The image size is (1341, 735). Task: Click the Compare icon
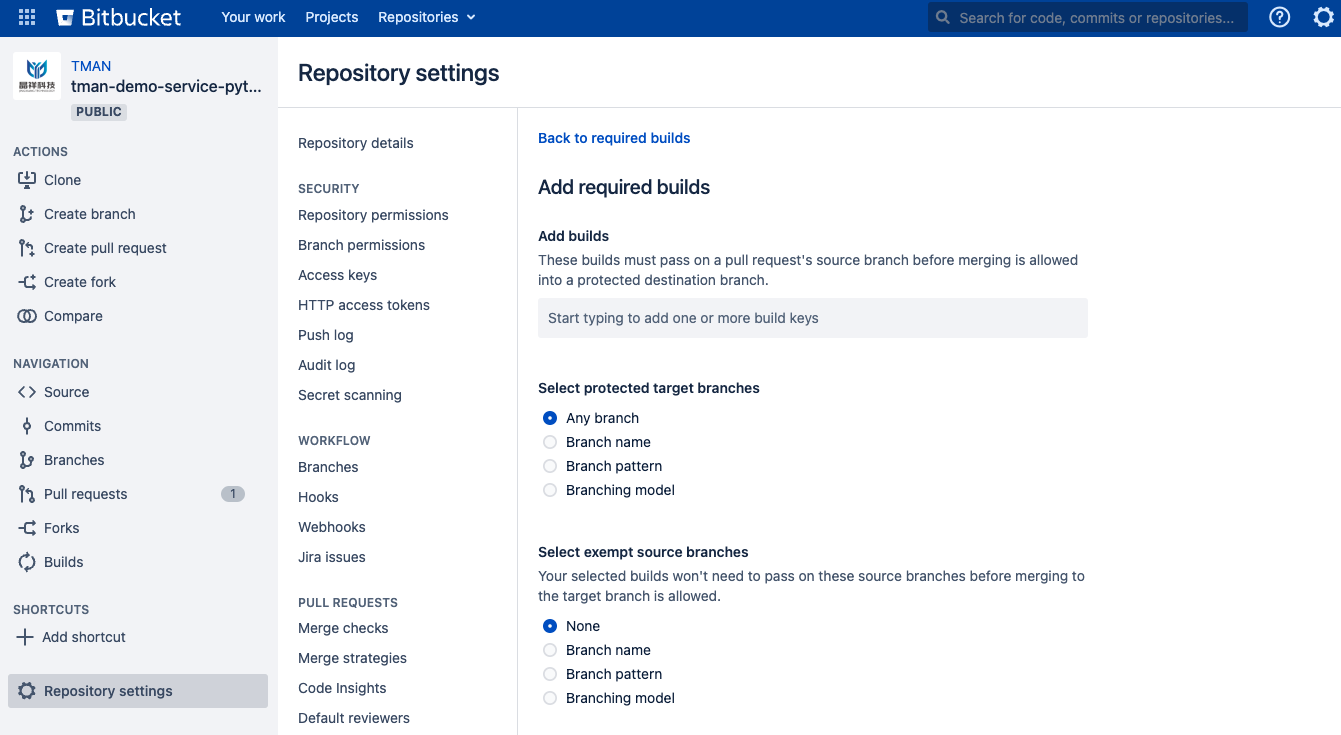(x=27, y=316)
